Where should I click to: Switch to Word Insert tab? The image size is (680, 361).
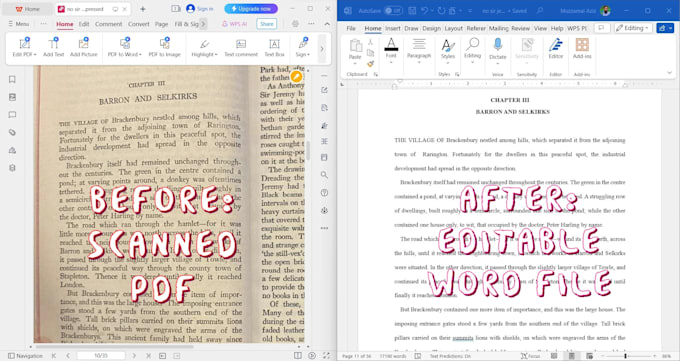[392, 28]
